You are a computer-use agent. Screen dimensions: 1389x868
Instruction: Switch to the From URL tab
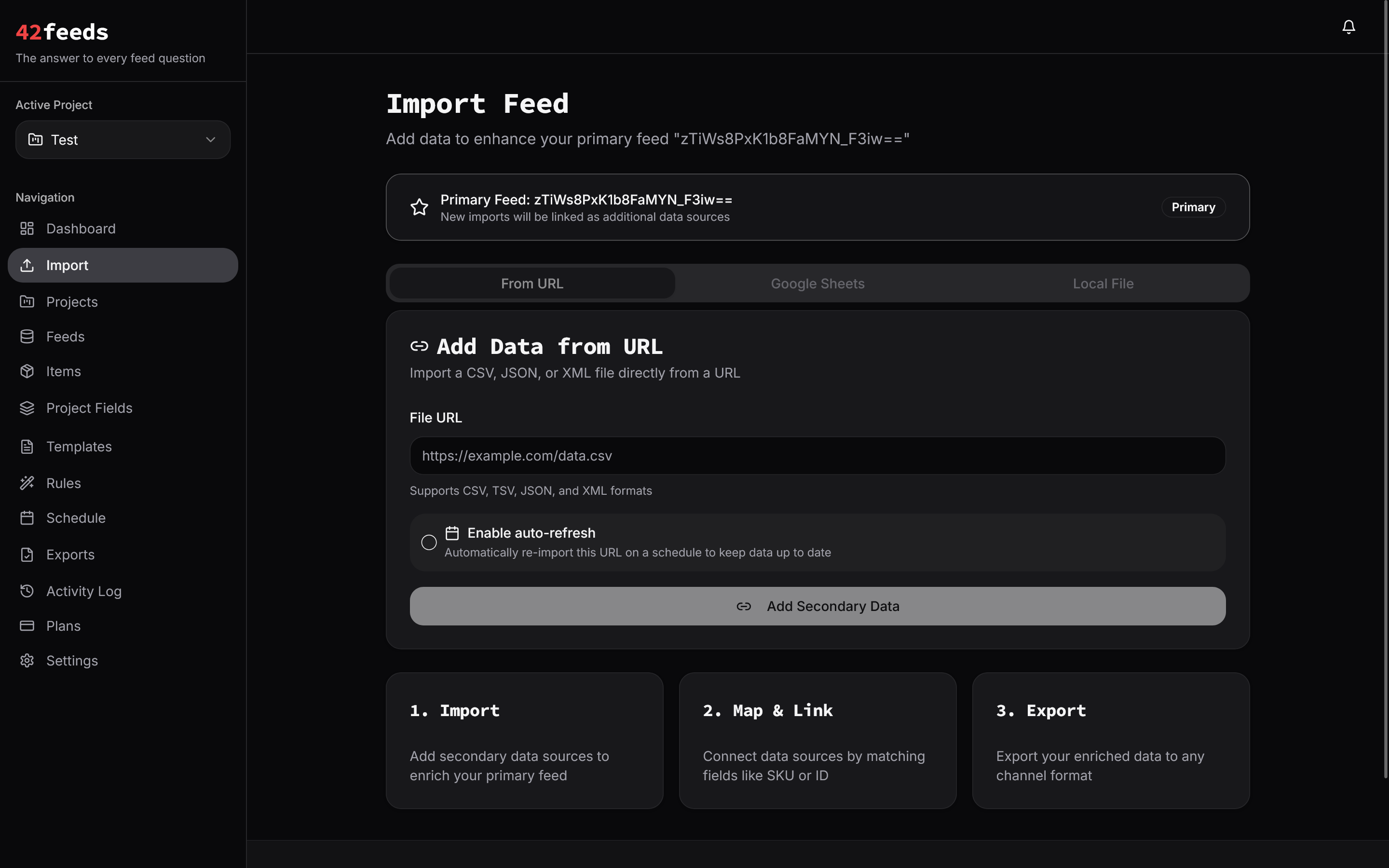[x=531, y=283]
